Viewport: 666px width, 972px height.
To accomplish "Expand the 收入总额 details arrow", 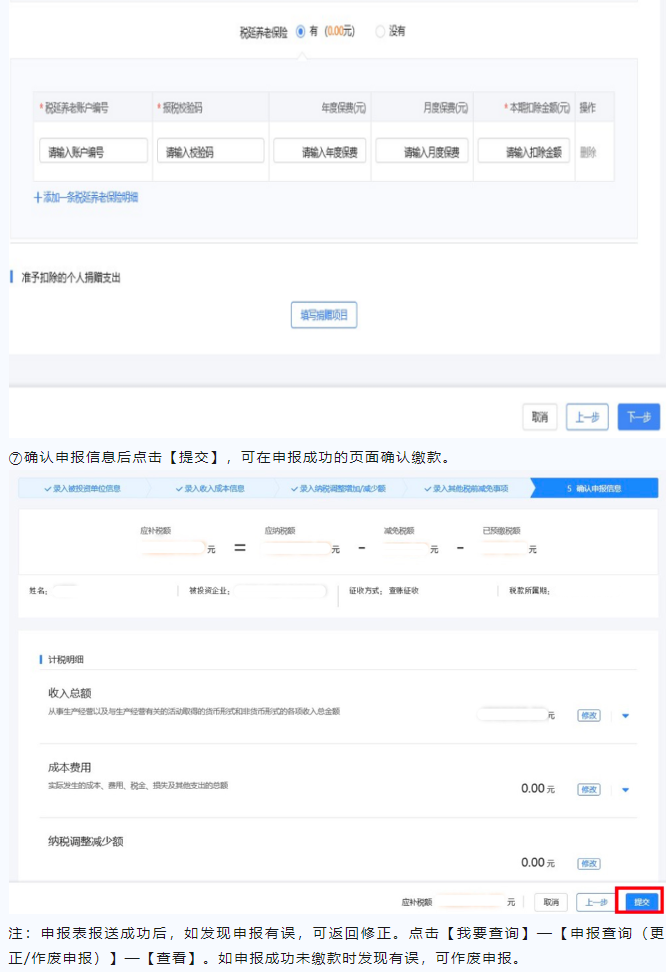I will point(626,716).
